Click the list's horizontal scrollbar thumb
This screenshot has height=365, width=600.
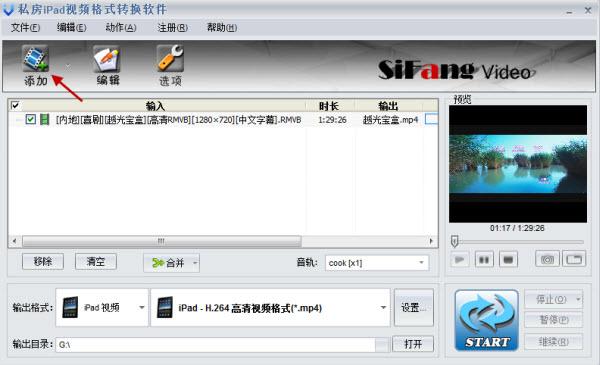[x=161, y=241]
